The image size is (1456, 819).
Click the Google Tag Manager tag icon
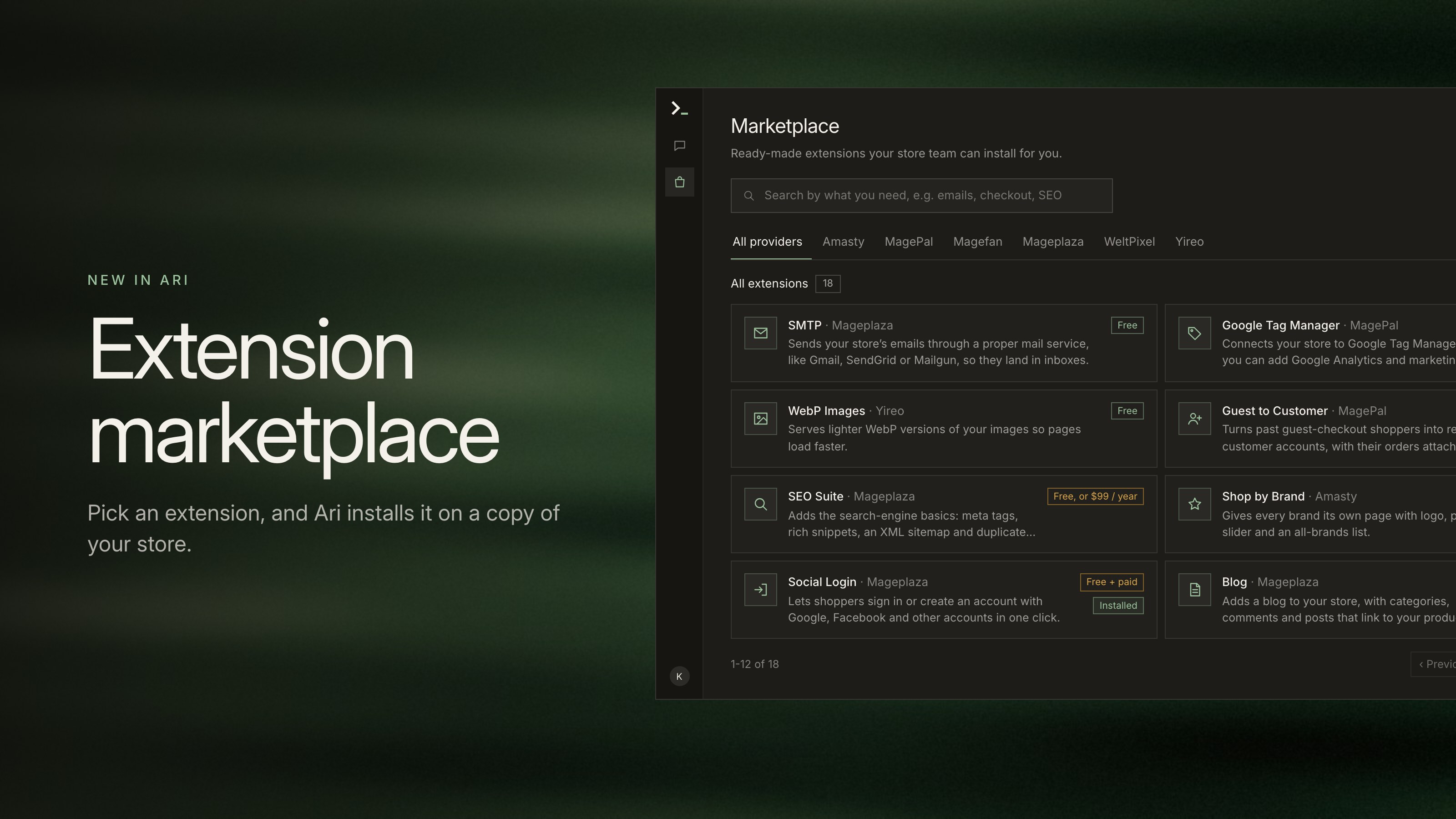(1194, 333)
